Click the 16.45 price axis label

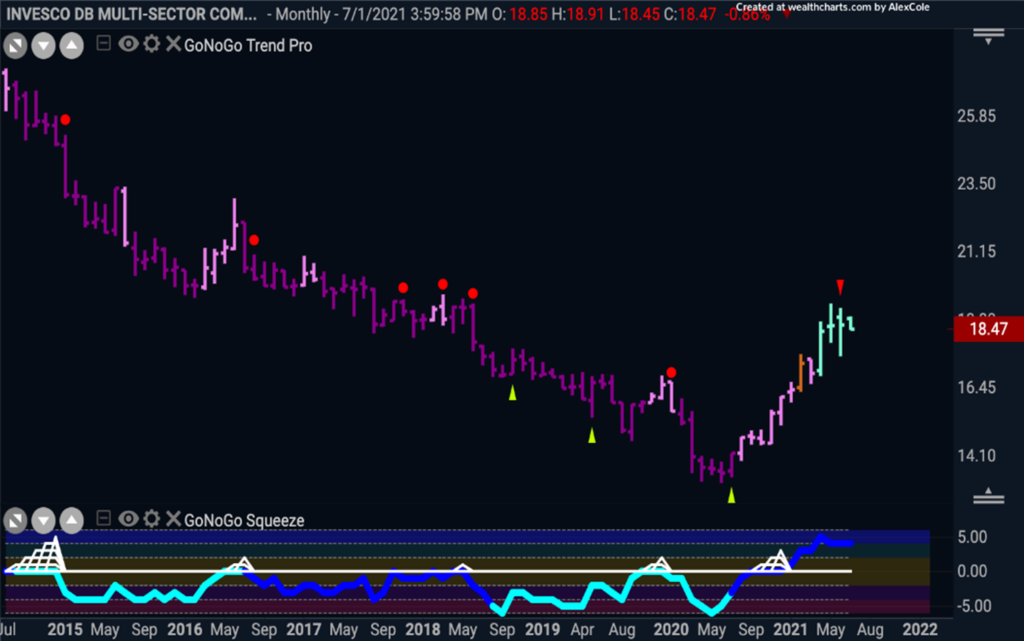pyautogui.click(x=976, y=388)
